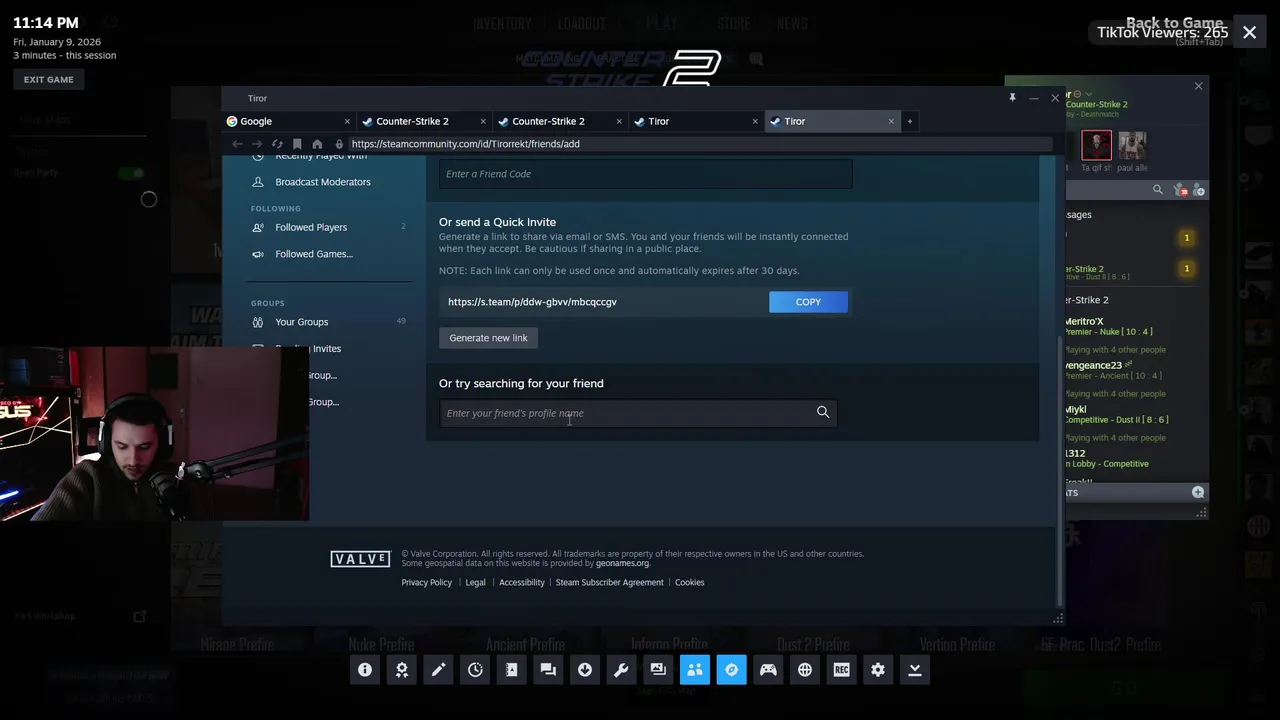Open the Downloads arrow icon in toolbar
Viewport: 1280px width, 720px height.
pyautogui.click(x=585, y=670)
